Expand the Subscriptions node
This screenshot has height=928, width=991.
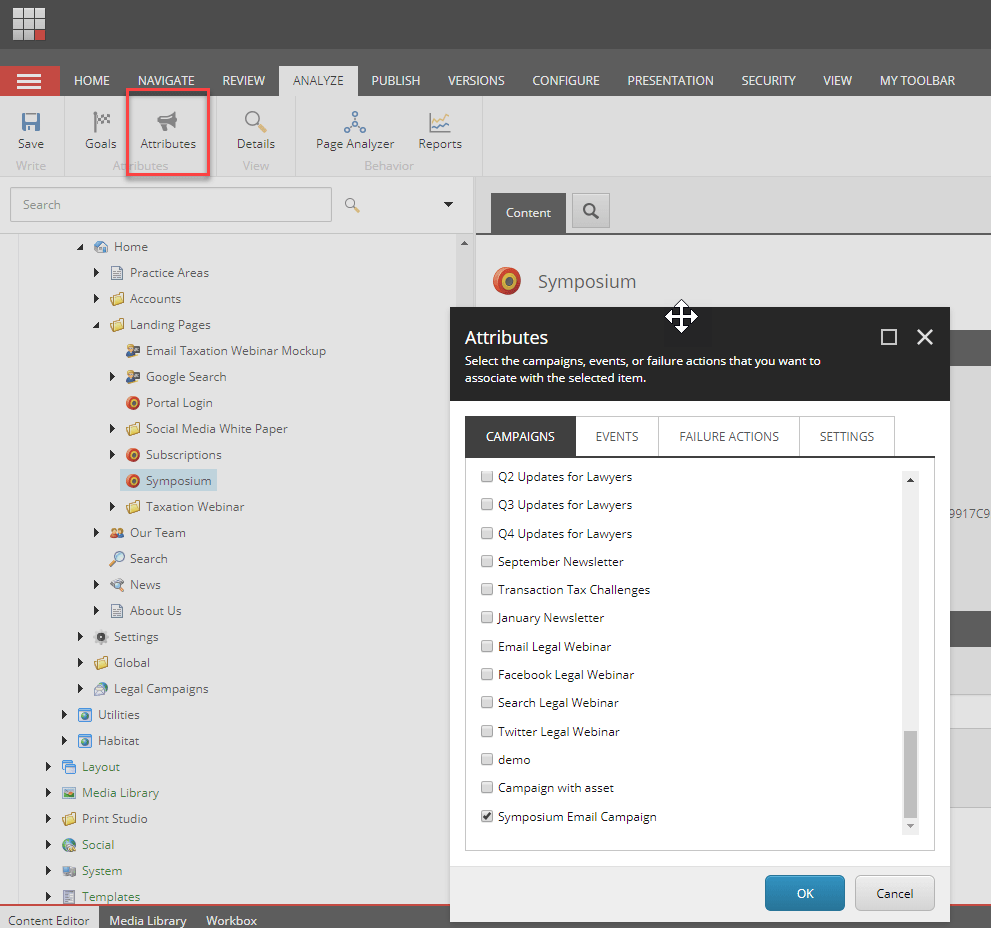[112, 455]
